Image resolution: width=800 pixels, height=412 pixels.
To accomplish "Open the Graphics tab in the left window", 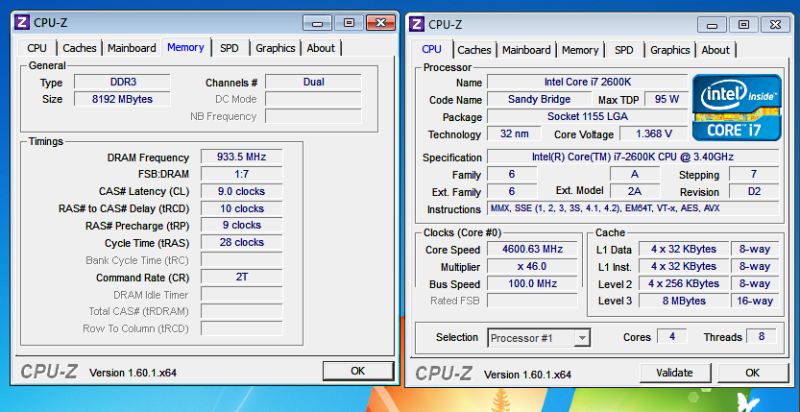I will pos(276,48).
